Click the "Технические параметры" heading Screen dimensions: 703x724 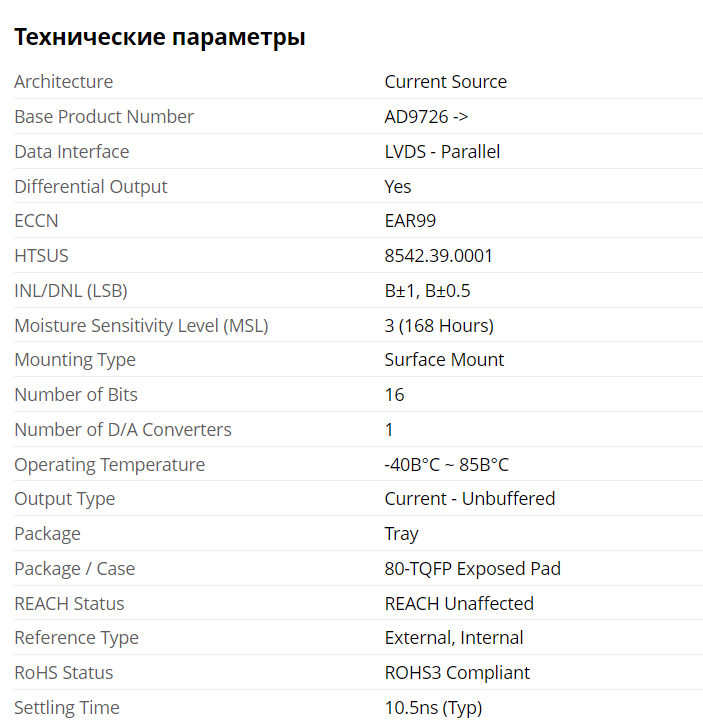(x=160, y=38)
